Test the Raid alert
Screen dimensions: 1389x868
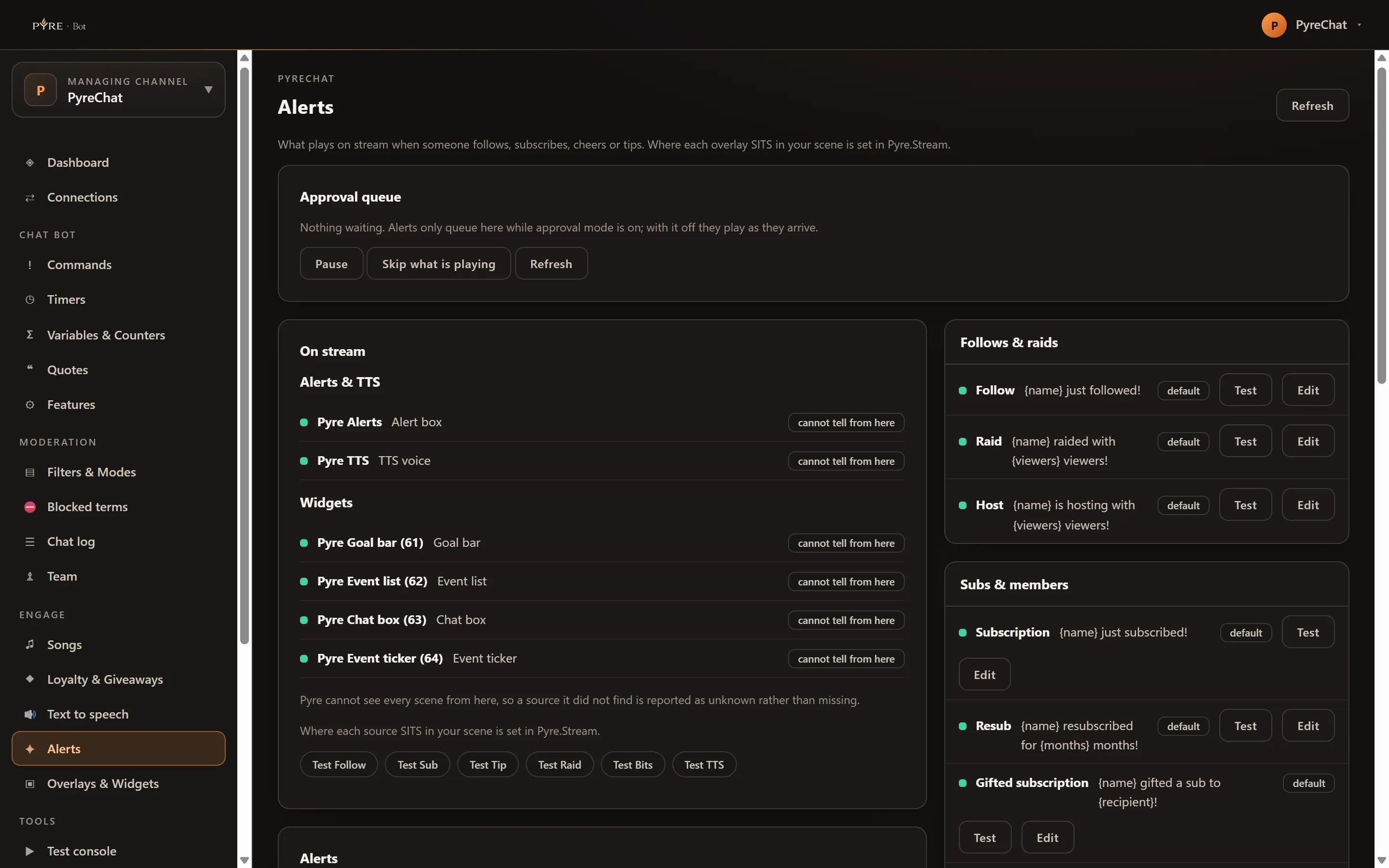pyautogui.click(x=1245, y=441)
